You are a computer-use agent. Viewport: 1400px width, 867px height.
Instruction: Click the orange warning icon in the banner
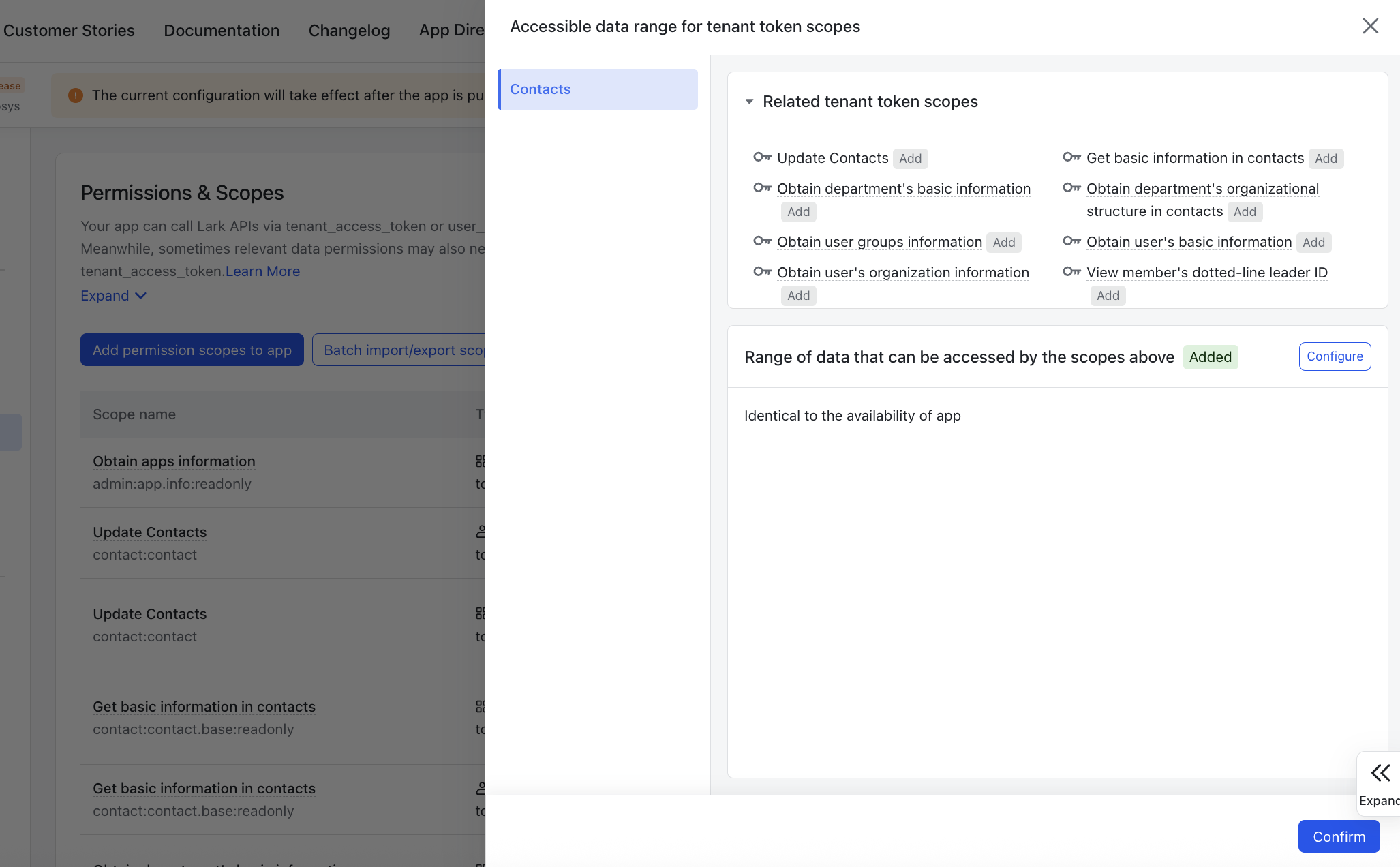pyautogui.click(x=76, y=95)
